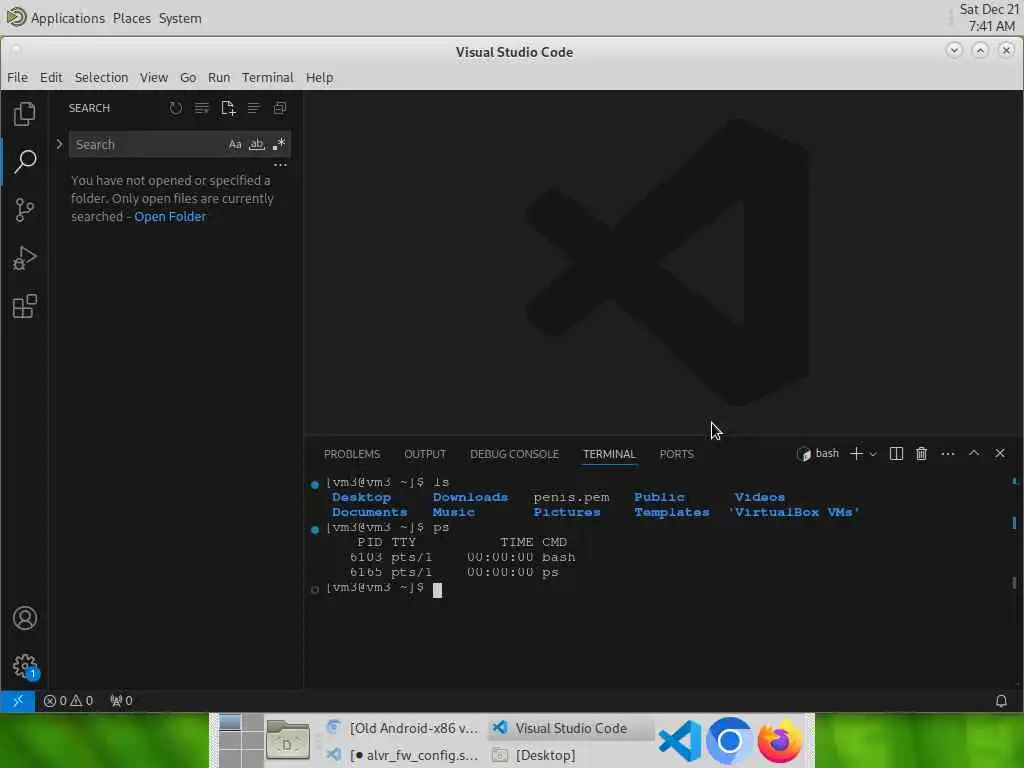Open the View menu
This screenshot has width=1024, height=768.
point(153,77)
